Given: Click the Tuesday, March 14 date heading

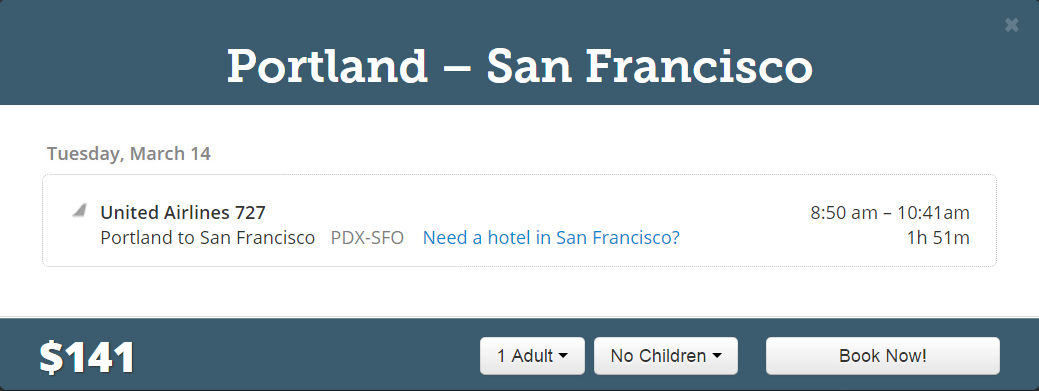Looking at the screenshot, I should click(129, 154).
